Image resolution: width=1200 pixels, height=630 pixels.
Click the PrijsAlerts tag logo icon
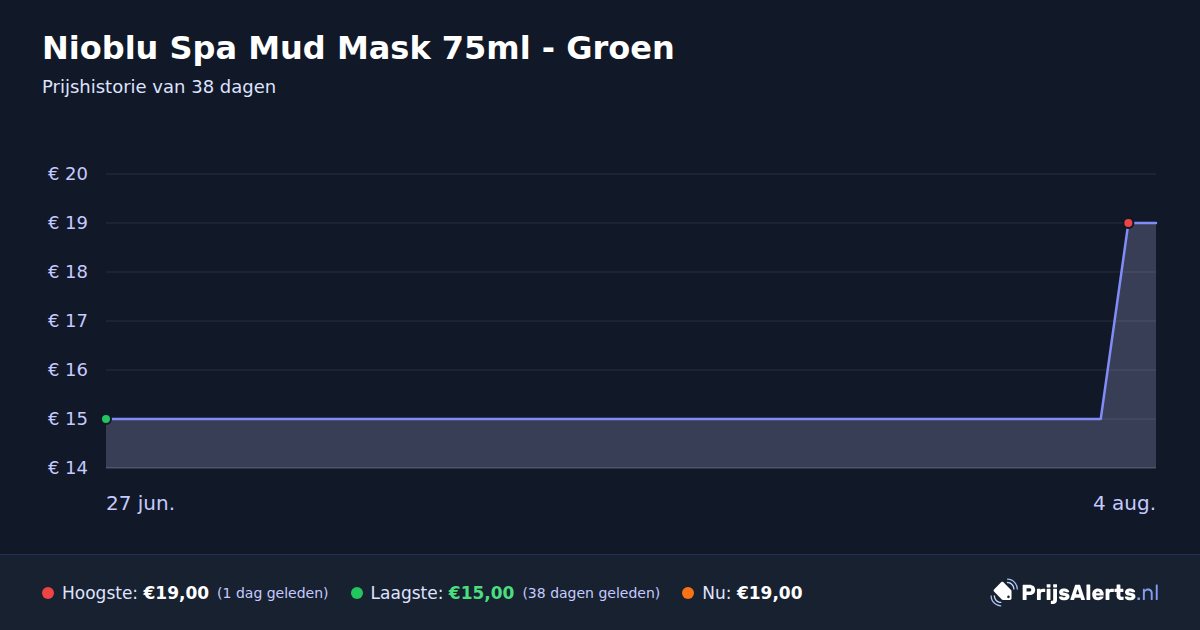(1003, 592)
